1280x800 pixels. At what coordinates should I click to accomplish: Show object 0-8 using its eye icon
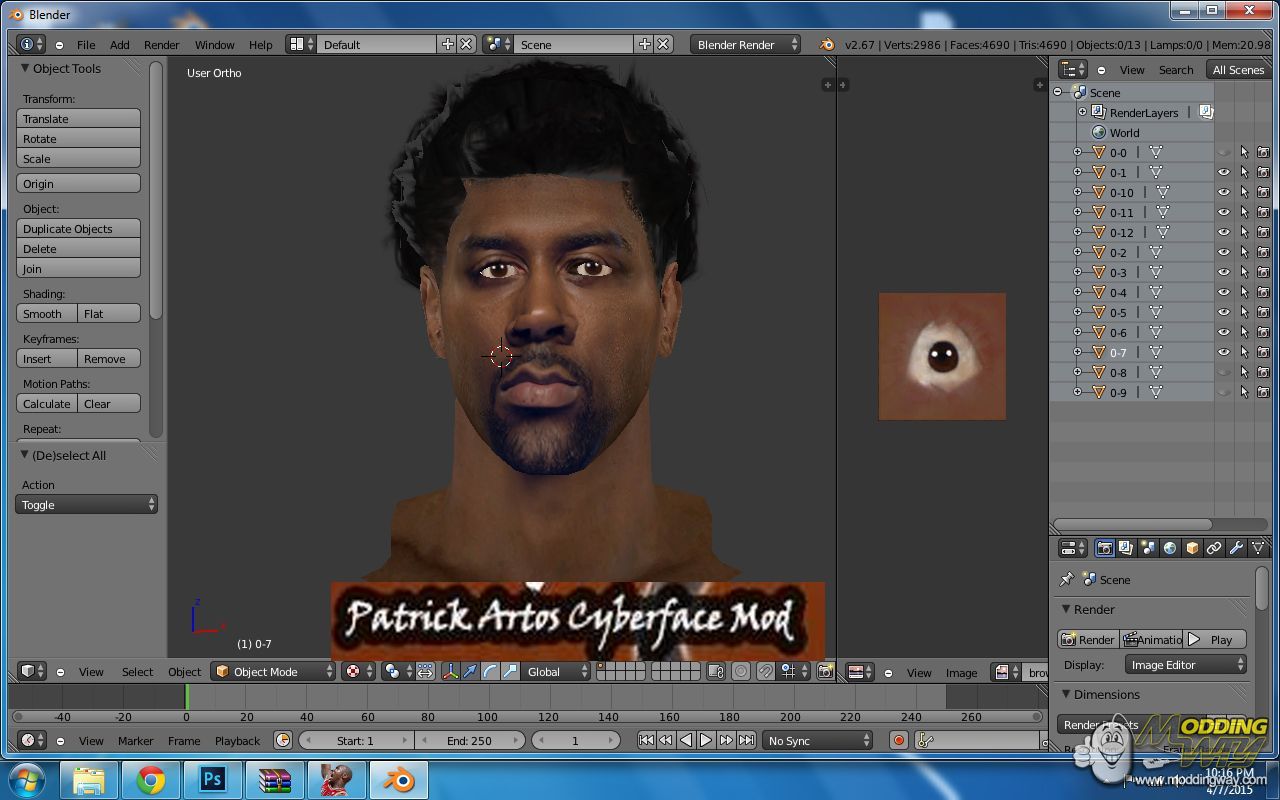1223,372
